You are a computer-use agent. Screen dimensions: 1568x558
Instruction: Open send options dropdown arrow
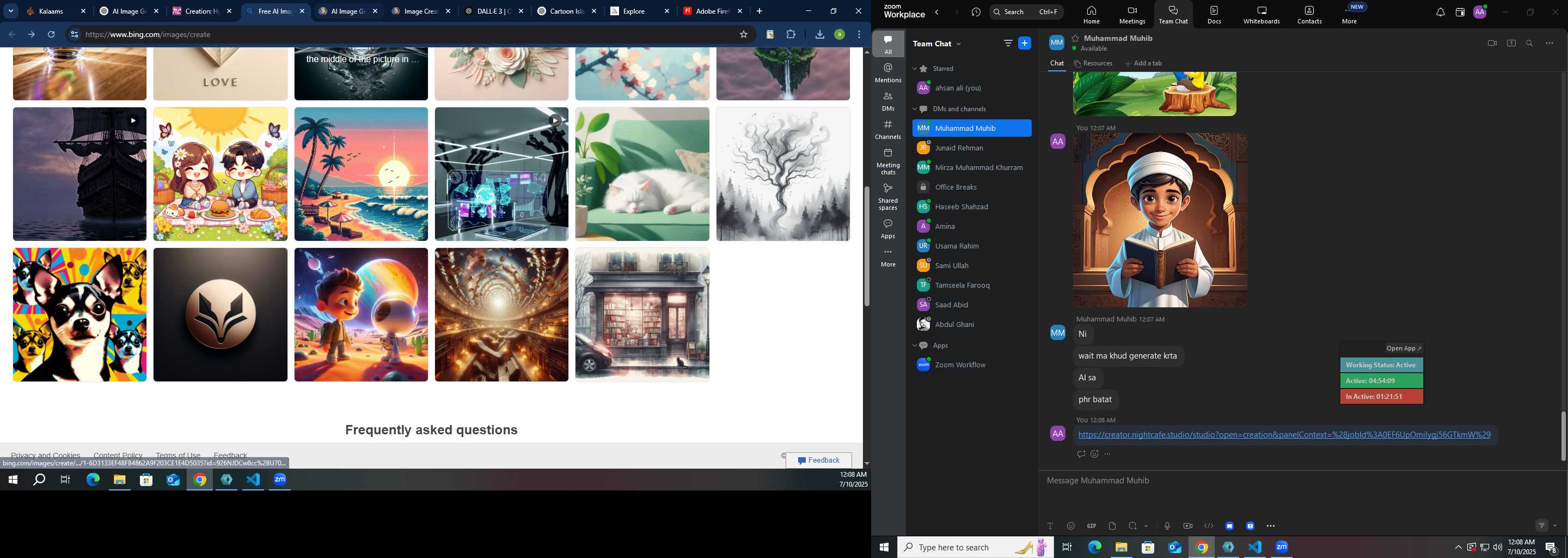pyautogui.click(x=1555, y=526)
